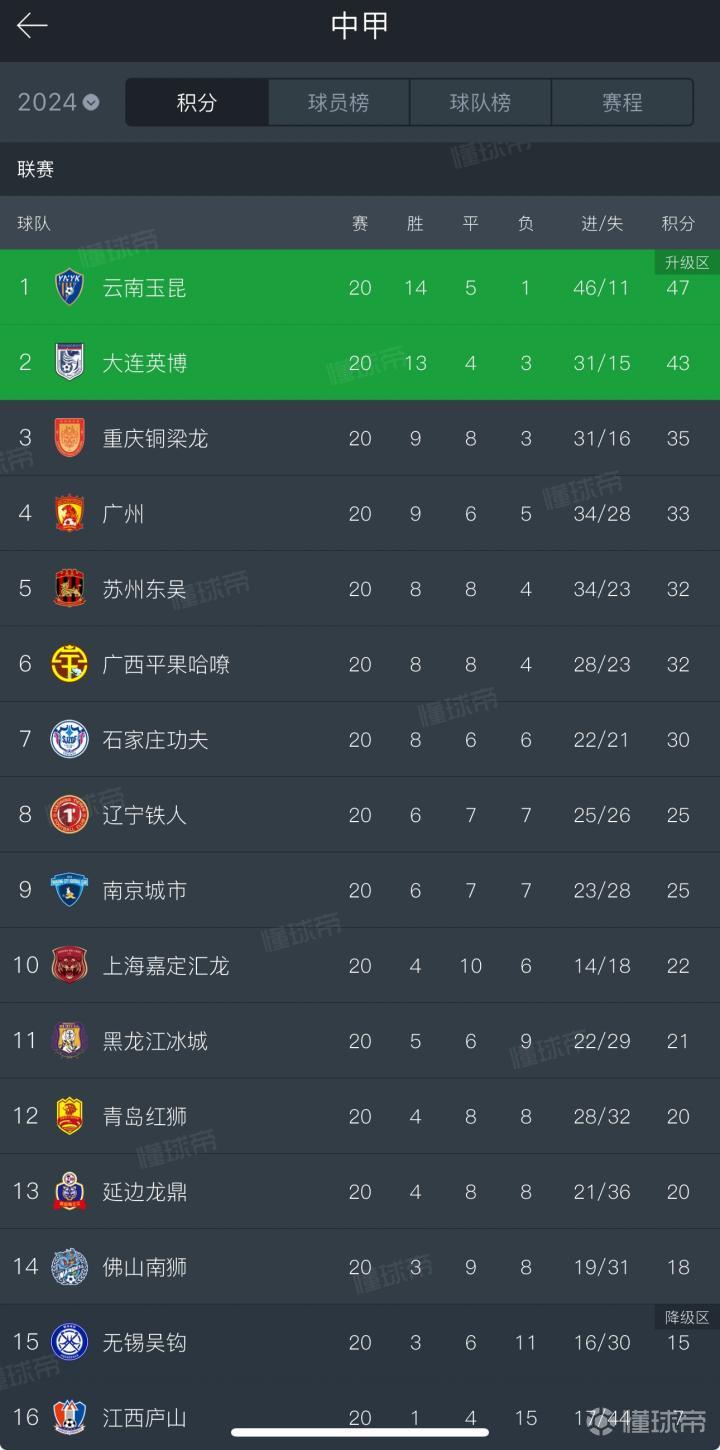Open the 2024 season dropdown
Image resolution: width=720 pixels, height=1450 pixels.
[x=58, y=102]
